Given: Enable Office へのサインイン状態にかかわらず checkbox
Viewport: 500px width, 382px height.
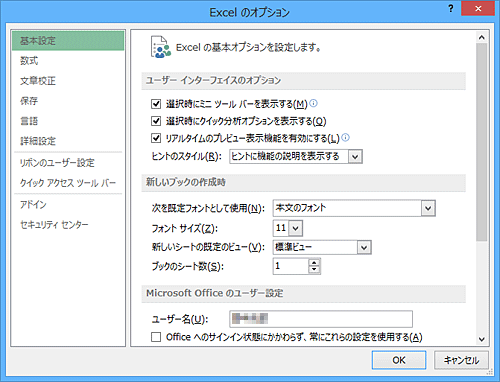Looking at the screenshot, I should [x=156, y=337].
